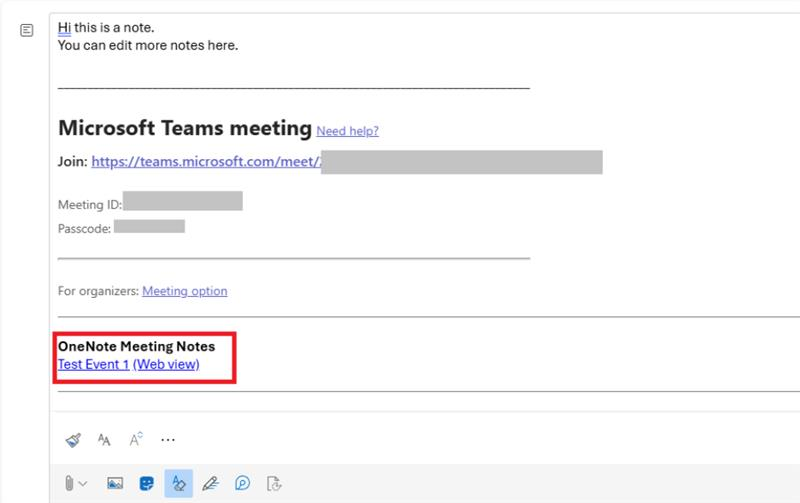Click the 'You can edit more notes here.' line
The height and width of the screenshot is (503, 800).
[x=148, y=45]
